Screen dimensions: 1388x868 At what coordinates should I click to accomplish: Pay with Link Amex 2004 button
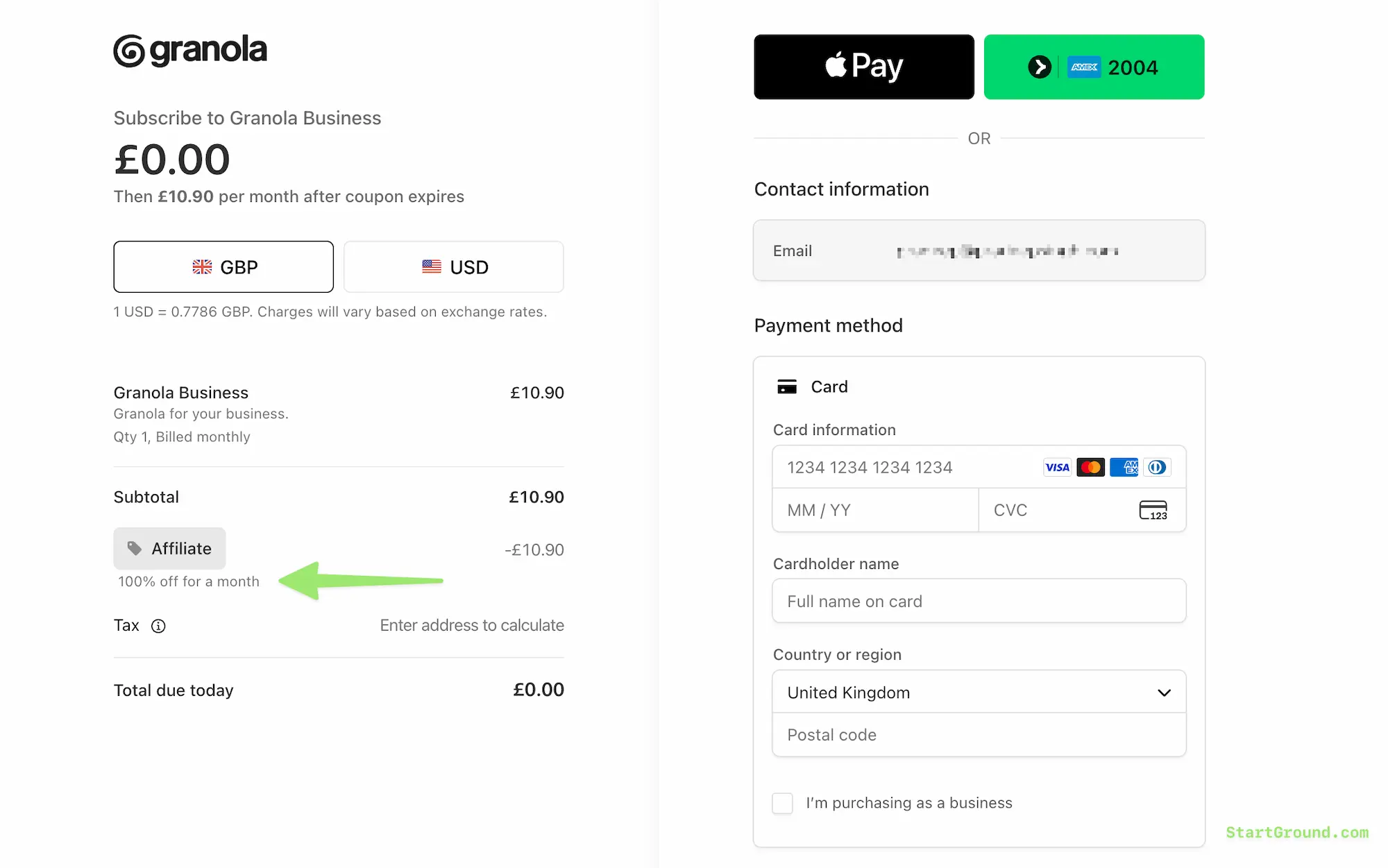[1094, 67]
